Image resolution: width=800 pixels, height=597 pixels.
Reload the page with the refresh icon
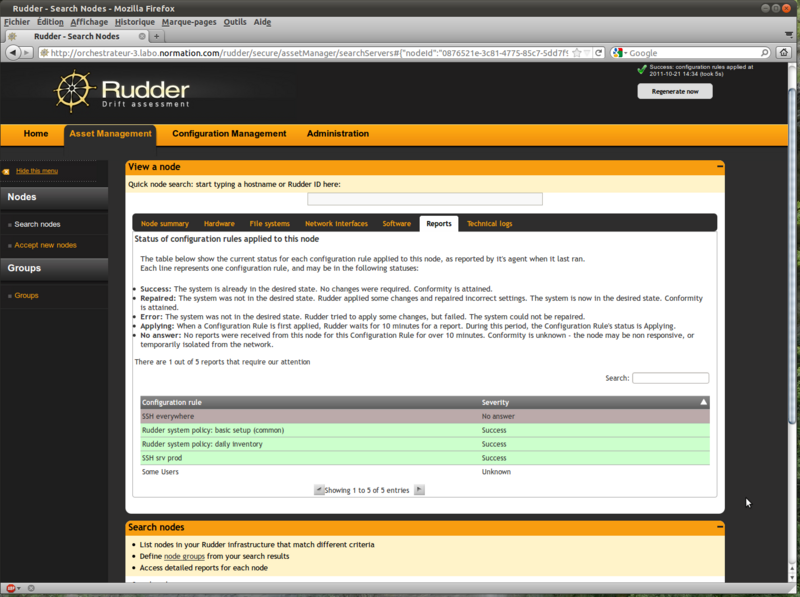(599, 53)
